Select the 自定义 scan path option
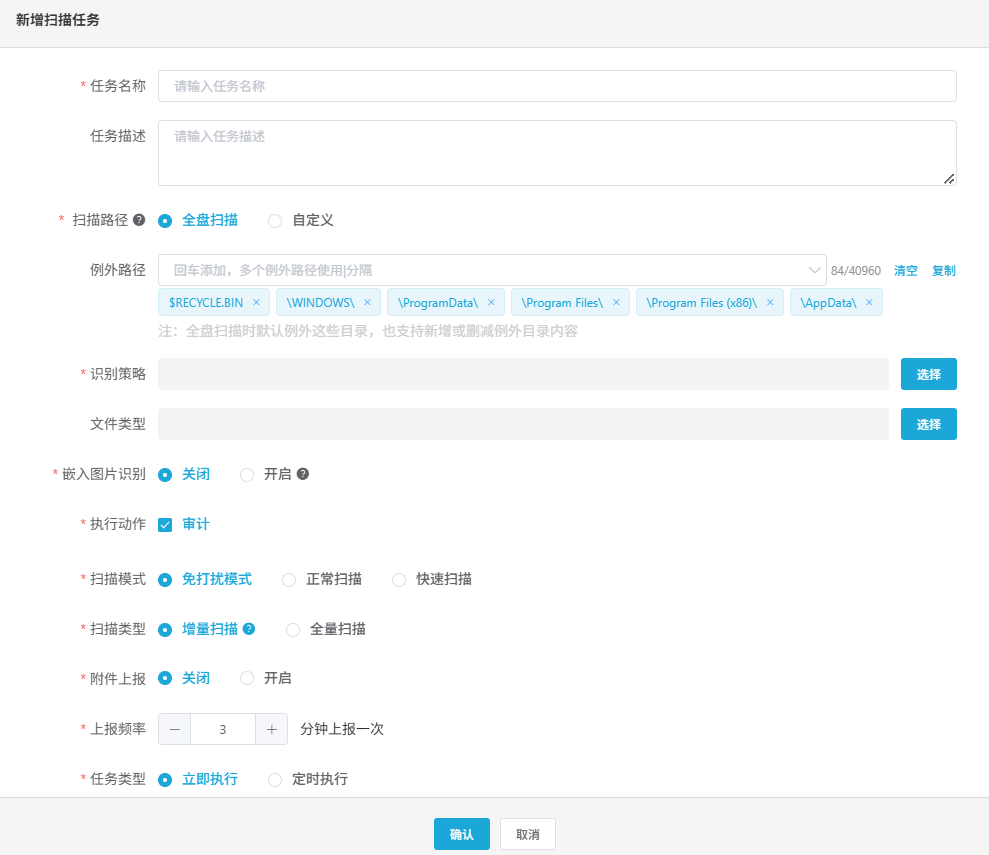Screen dimensions: 989x855 (275, 220)
